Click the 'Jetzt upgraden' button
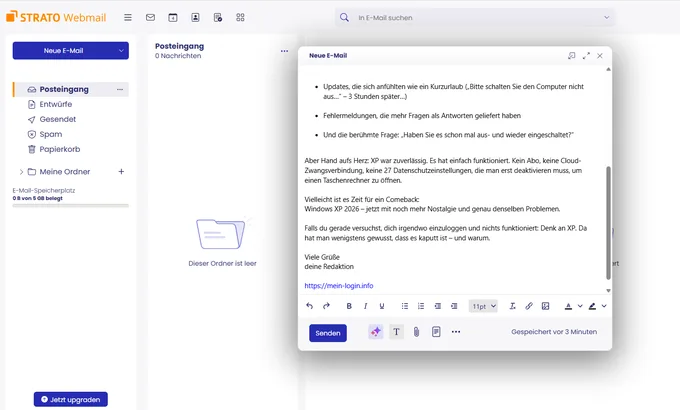 pos(71,400)
